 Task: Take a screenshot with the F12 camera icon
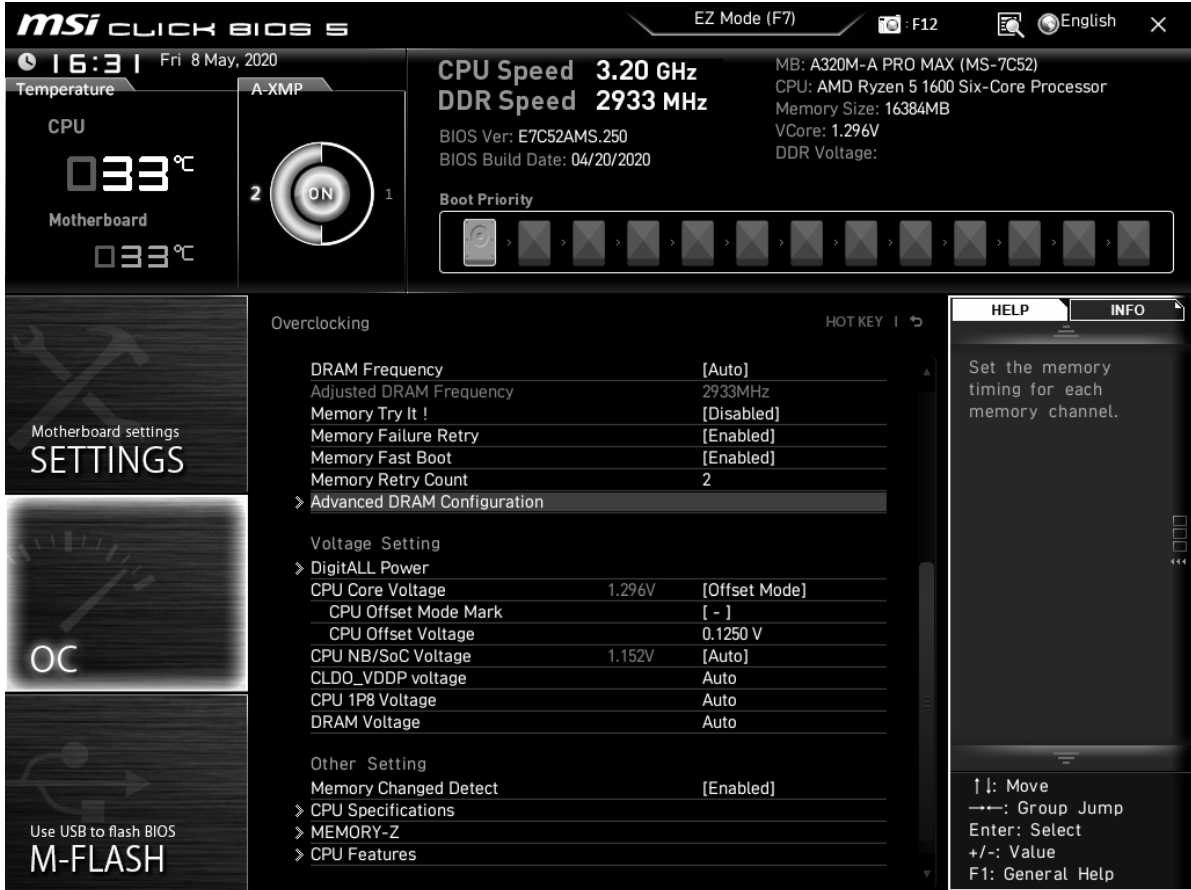(x=889, y=24)
